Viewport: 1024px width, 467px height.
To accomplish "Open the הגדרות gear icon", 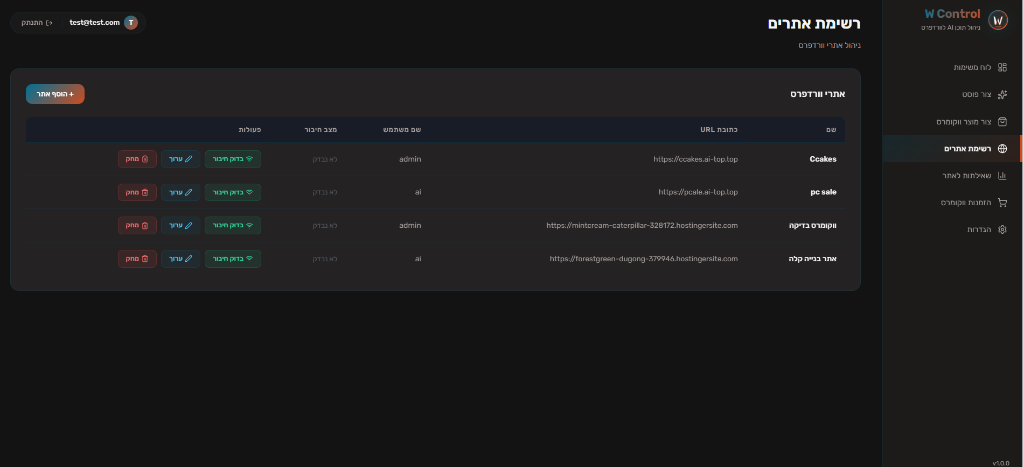I will pyautogui.click(x=1002, y=229).
